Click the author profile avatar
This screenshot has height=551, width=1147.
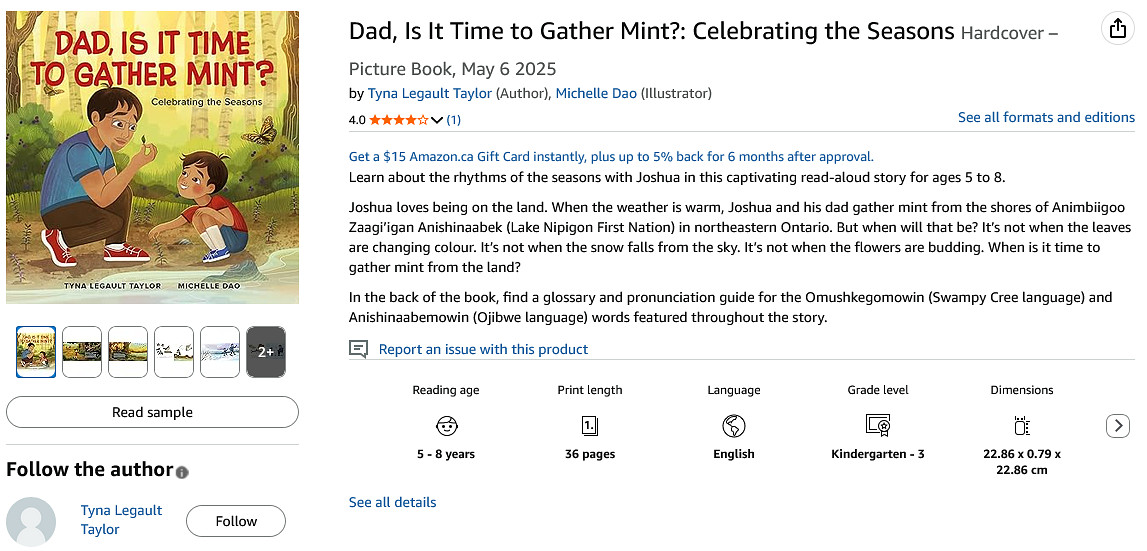[x=31, y=521]
